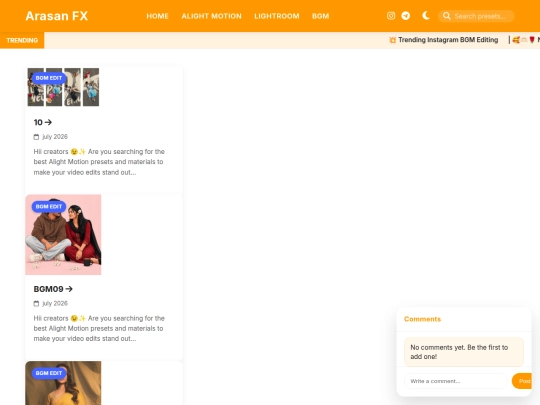Click BGM EDIT badge on yellow thumbnail

[49, 373]
